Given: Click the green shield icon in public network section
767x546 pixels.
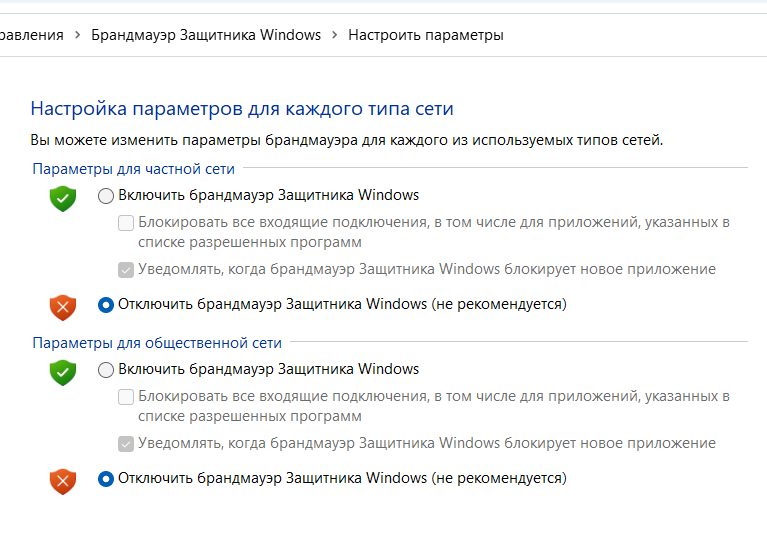Looking at the screenshot, I should 63,373.
